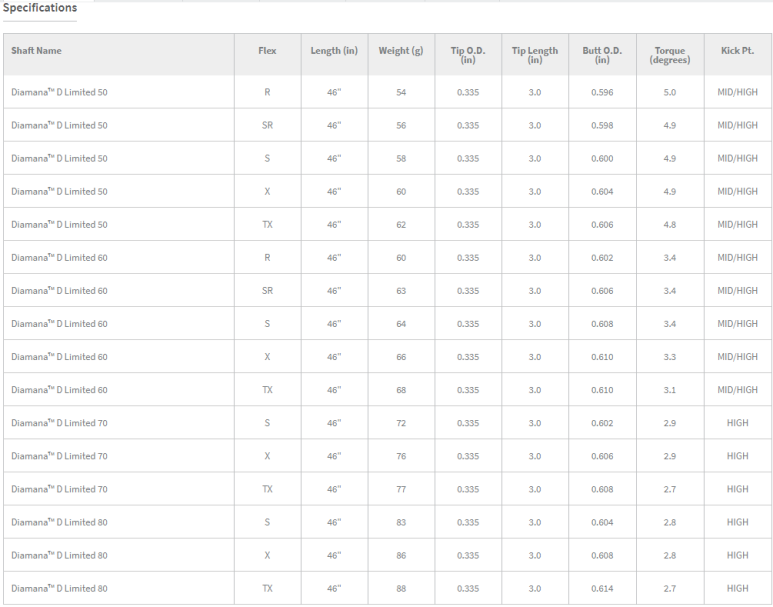The width and height of the screenshot is (773, 607).
Task: Select butt O.D. value 0.614
Action: click(602, 588)
